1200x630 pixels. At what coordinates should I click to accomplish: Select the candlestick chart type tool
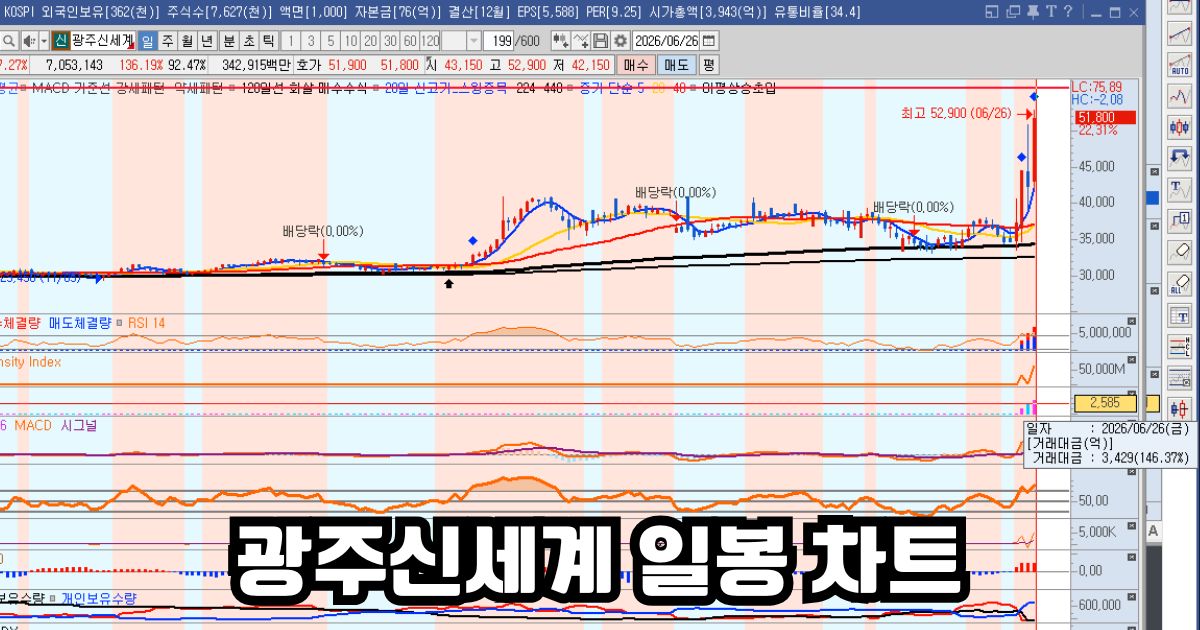(x=1180, y=127)
